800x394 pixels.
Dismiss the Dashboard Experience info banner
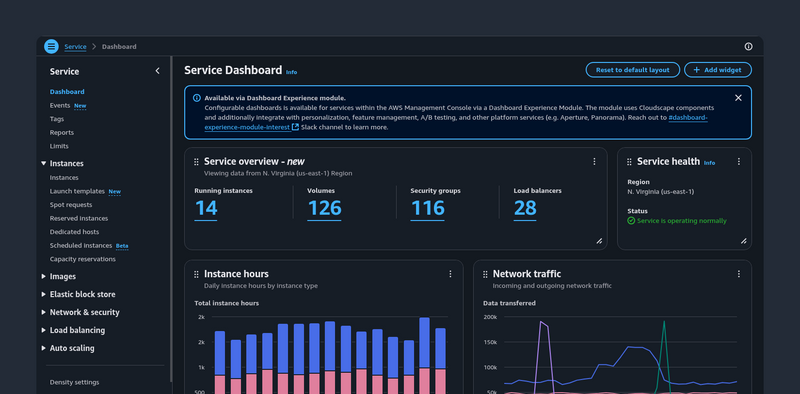click(x=738, y=98)
